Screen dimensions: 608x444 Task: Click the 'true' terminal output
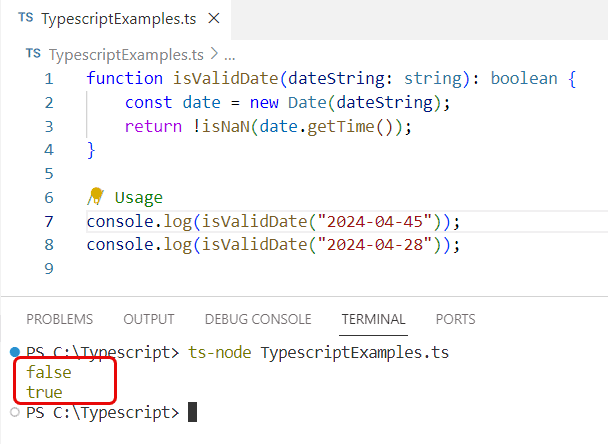coord(44,392)
